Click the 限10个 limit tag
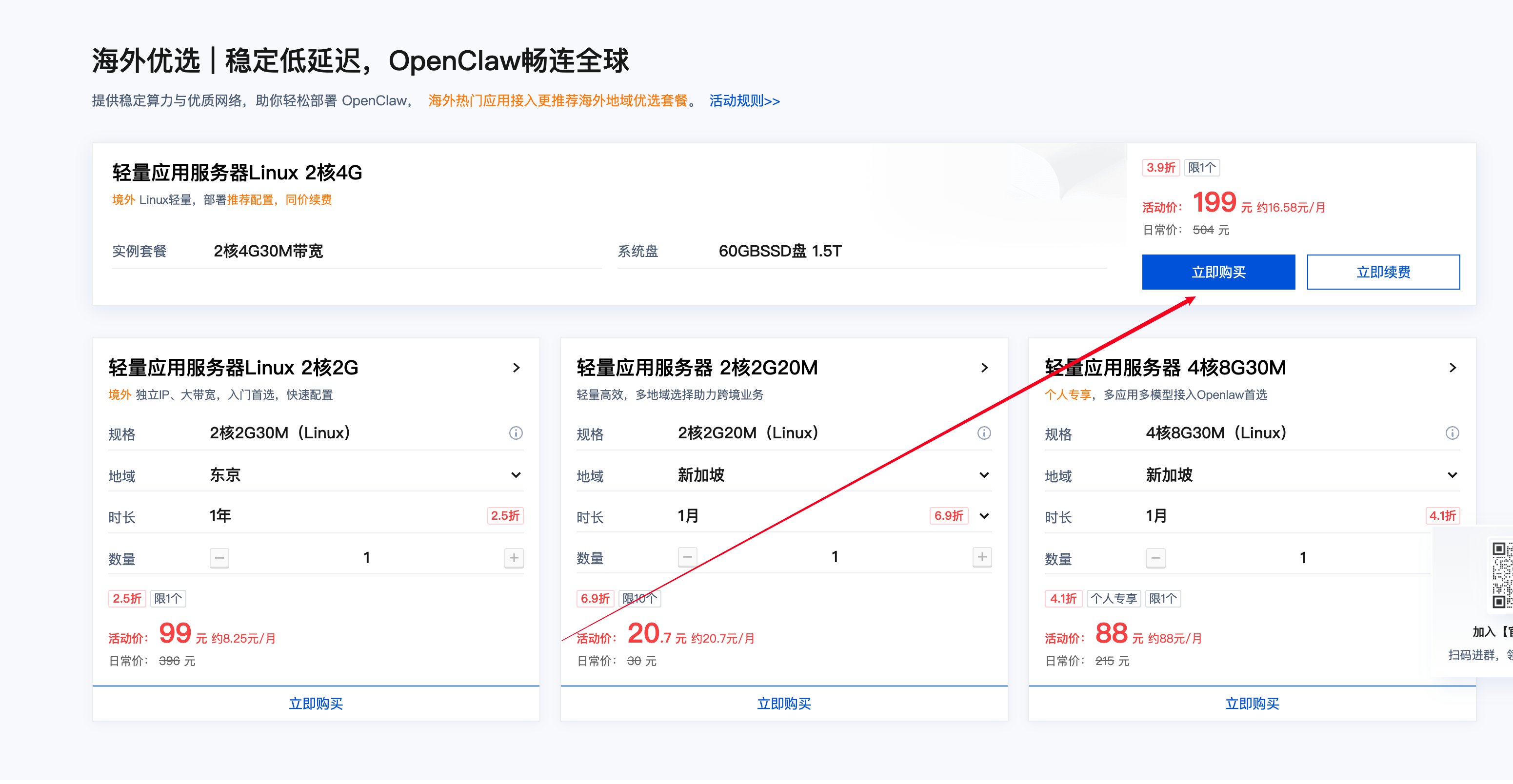 pyautogui.click(x=639, y=598)
